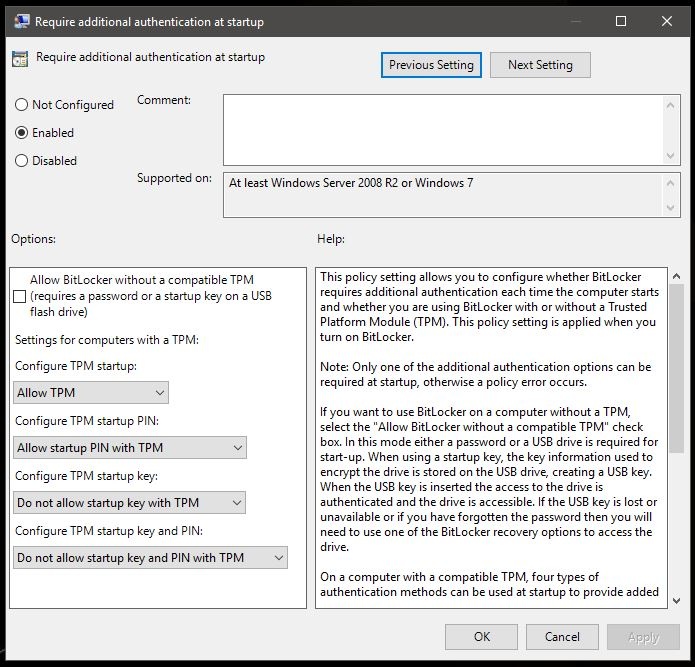Confirm with the OK button
The height and width of the screenshot is (667, 695).
pyautogui.click(x=481, y=637)
